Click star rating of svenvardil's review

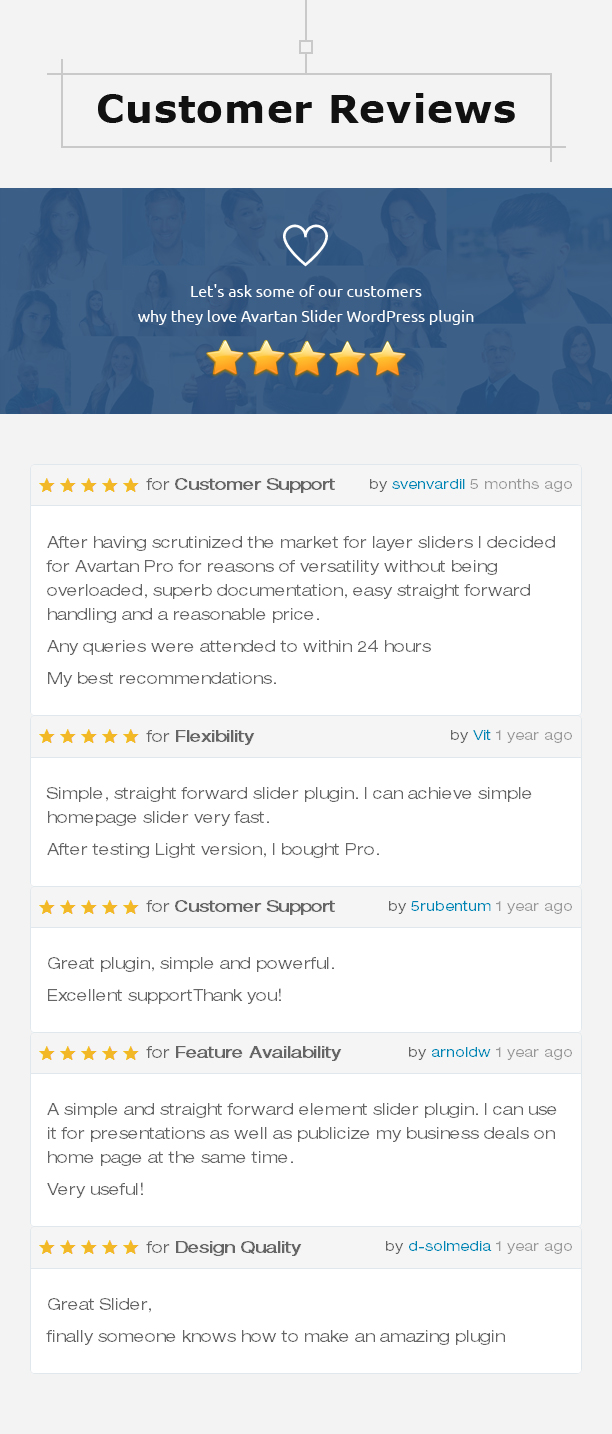pyautogui.click(x=89, y=485)
